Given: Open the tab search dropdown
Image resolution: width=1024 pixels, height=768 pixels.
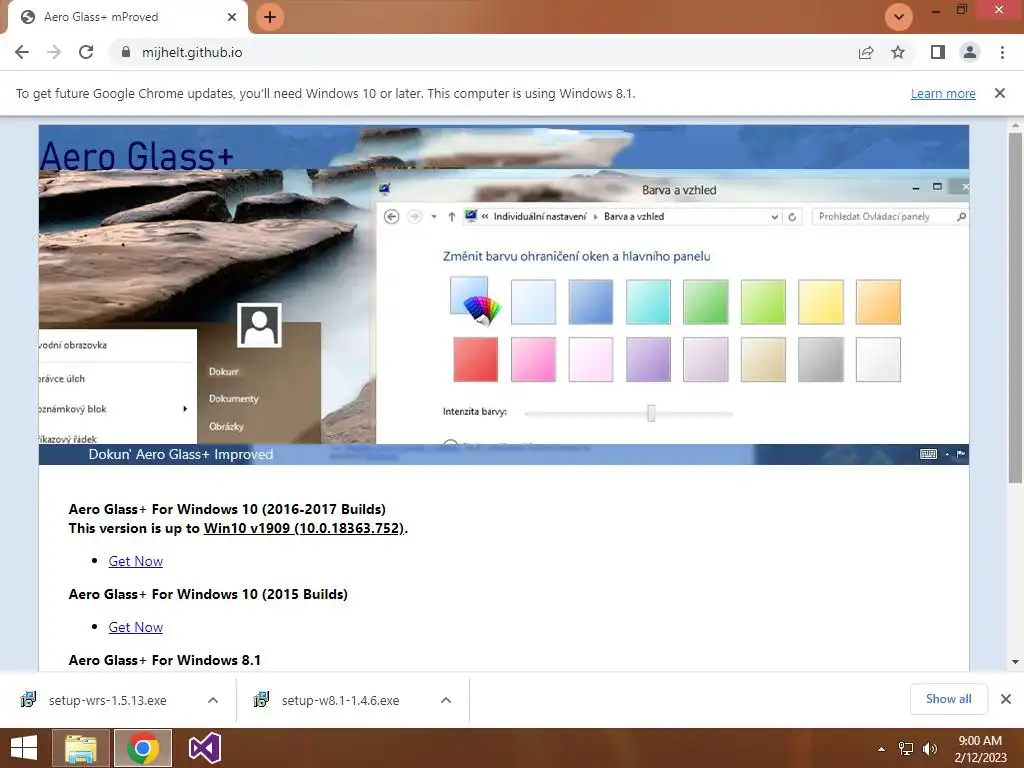Looking at the screenshot, I should pos(899,17).
